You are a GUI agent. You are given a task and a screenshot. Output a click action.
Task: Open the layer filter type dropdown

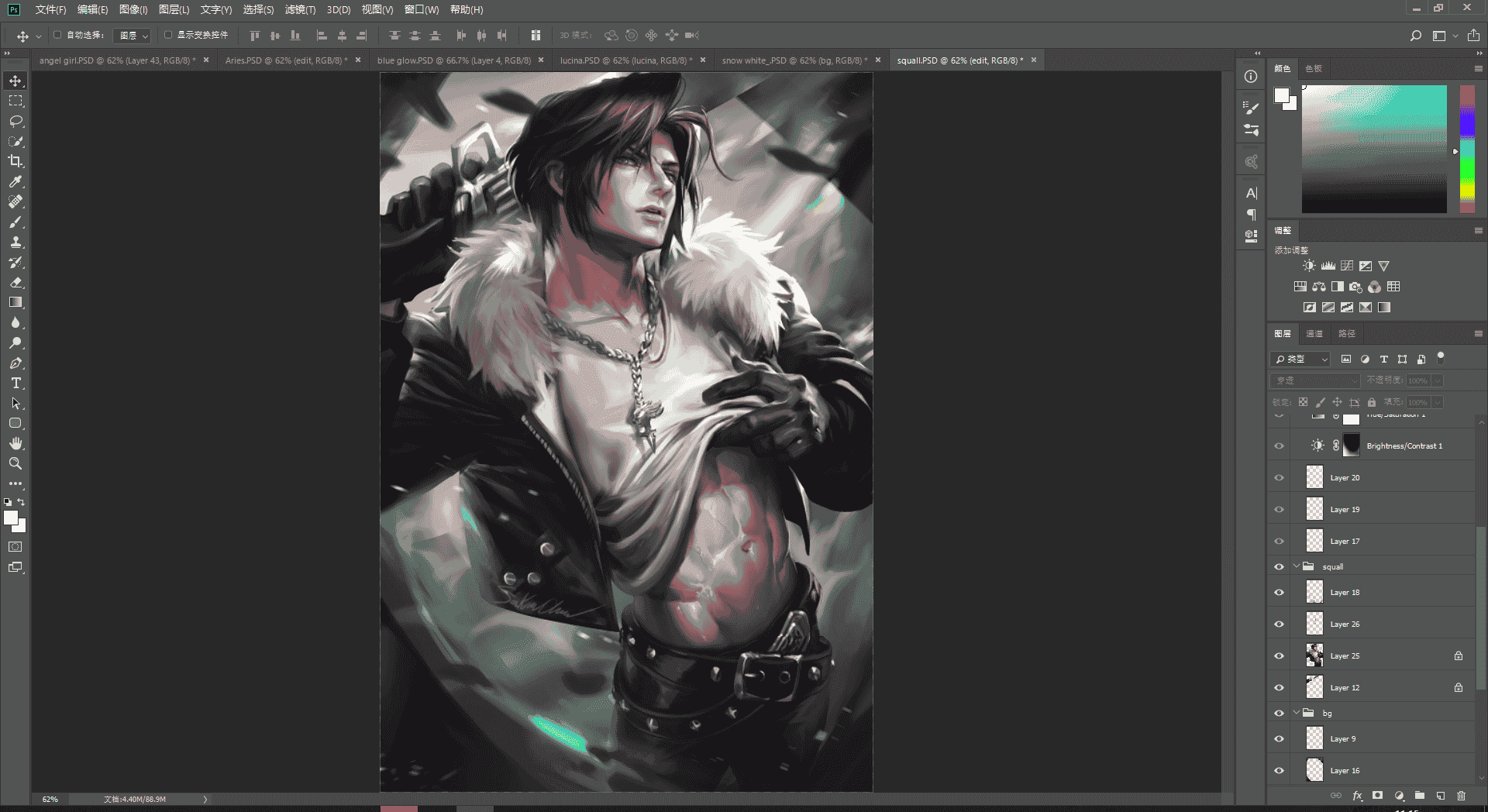pyautogui.click(x=1300, y=360)
